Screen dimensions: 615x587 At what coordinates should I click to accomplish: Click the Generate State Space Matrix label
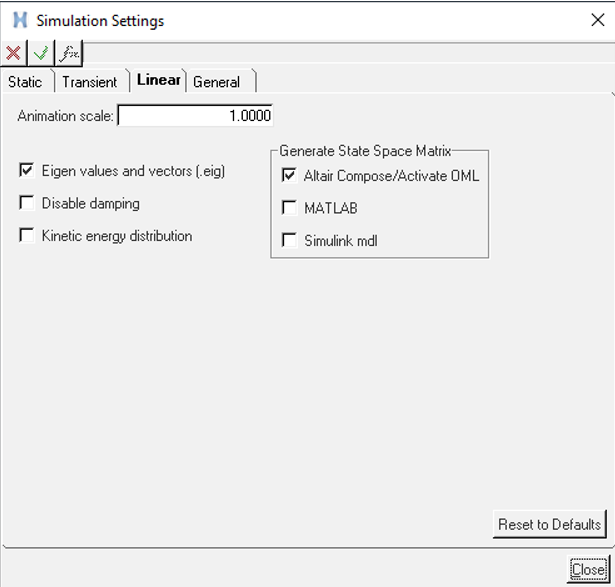coord(365,151)
